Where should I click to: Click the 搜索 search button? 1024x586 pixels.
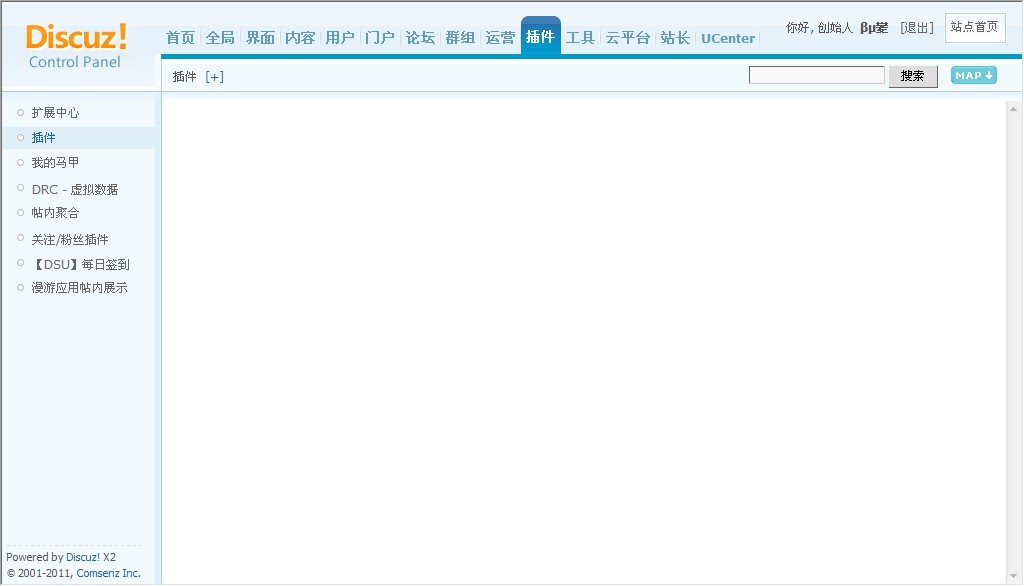tap(912, 76)
